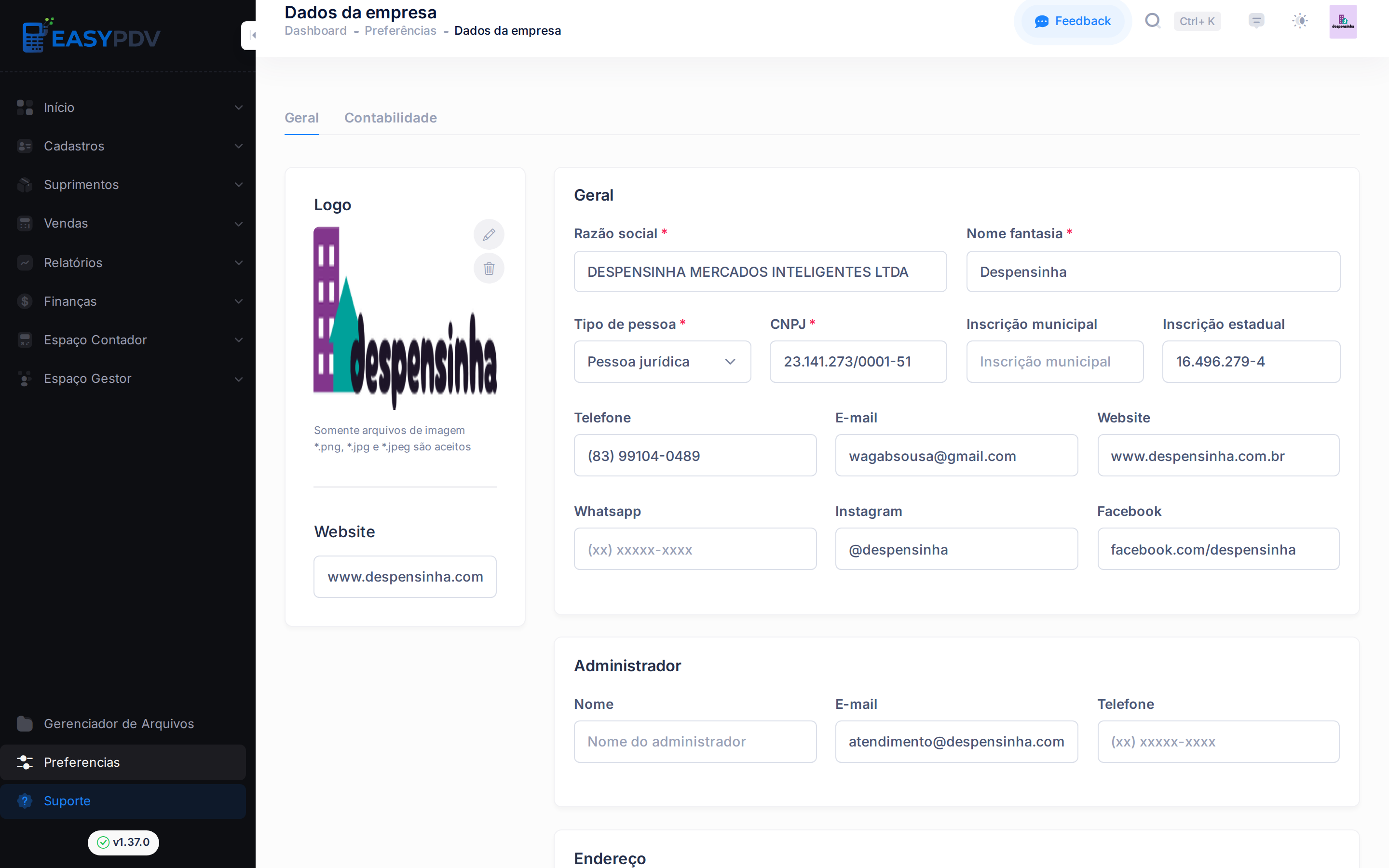Expand the Cadastros menu chevron

239,146
